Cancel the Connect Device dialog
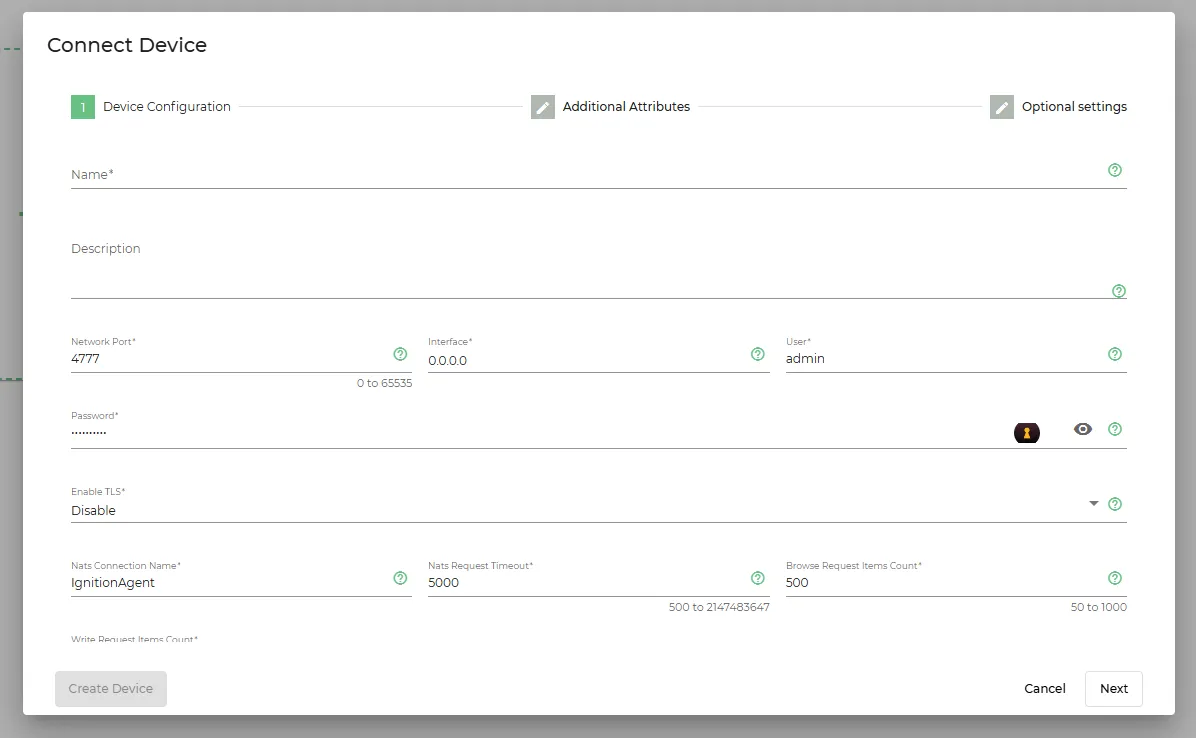 tap(1044, 688)
